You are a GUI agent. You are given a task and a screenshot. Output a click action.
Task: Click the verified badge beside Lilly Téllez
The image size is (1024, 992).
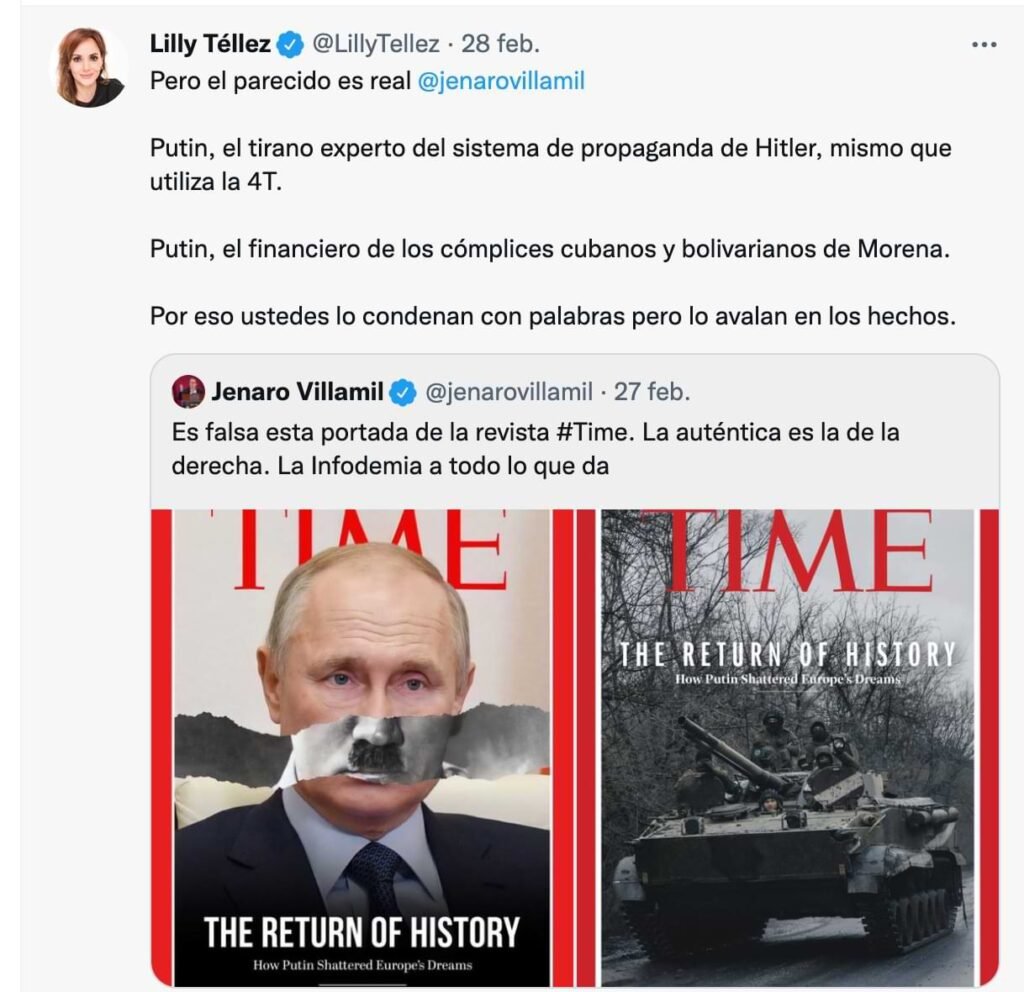[x=290, y=44]
